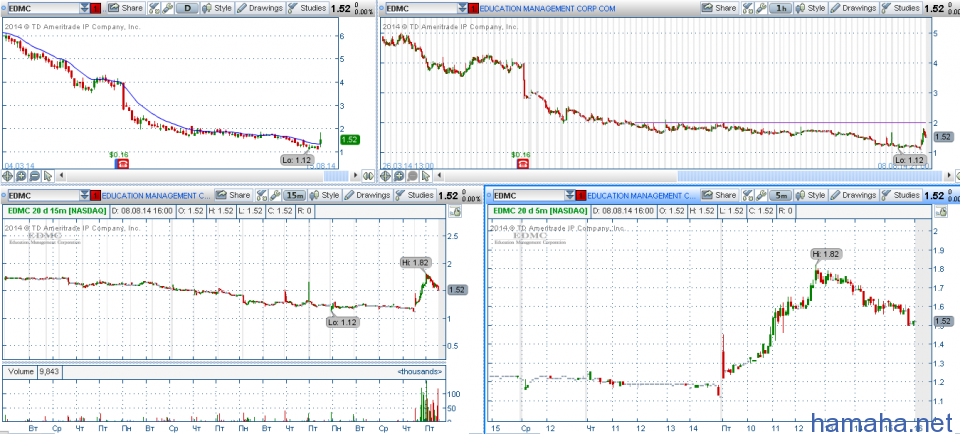960x434 pixels.
Task: Click left scroll arrow below daily chart
Action: coord(60,176)
